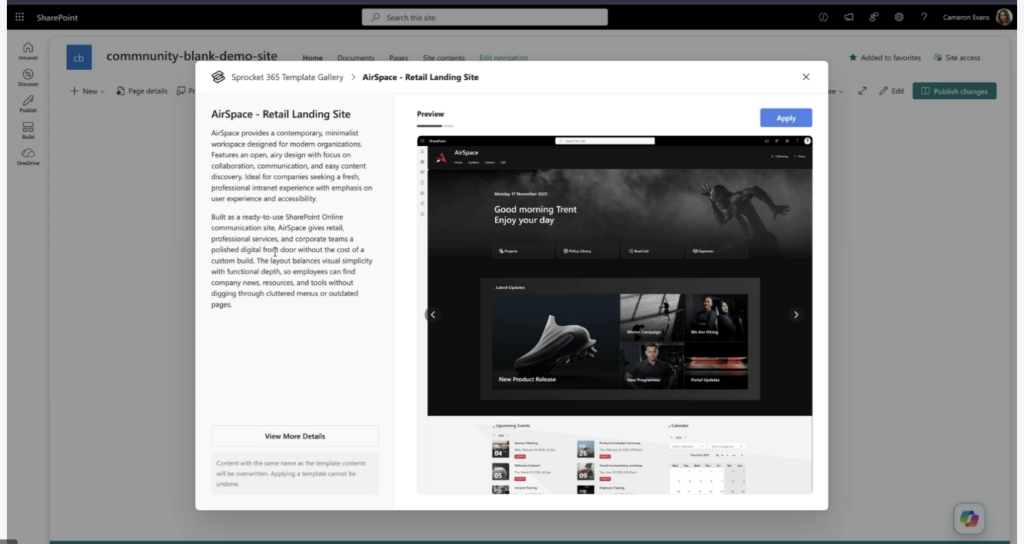Click the Intranet icon in left rail
The height and width of the screenshot is (544, 1024).
tap(28, 51)
